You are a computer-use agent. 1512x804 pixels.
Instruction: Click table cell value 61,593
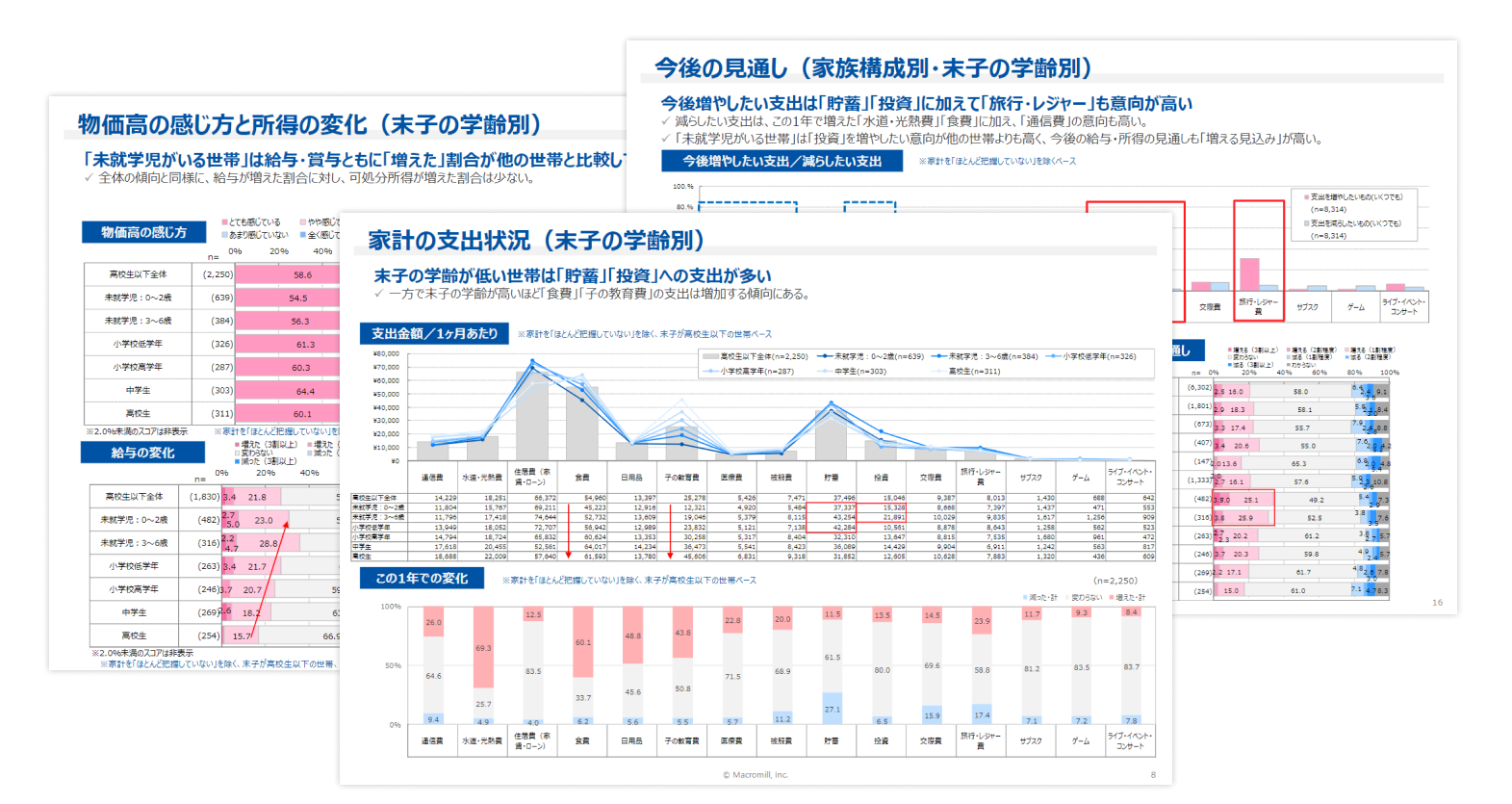pos(595,556)
